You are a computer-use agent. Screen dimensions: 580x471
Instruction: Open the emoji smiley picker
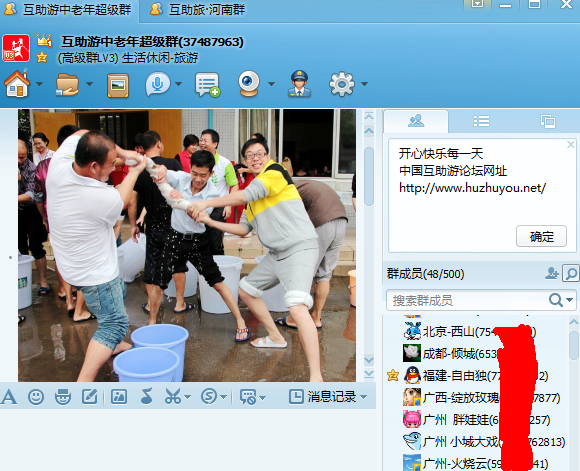click(x=36, y=397)
